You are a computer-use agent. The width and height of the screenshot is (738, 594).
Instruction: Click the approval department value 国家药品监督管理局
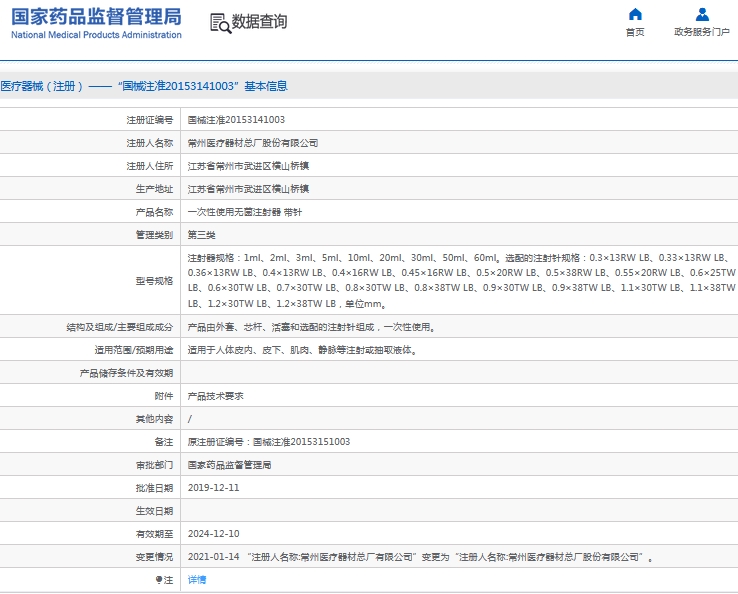coord(229,465)
